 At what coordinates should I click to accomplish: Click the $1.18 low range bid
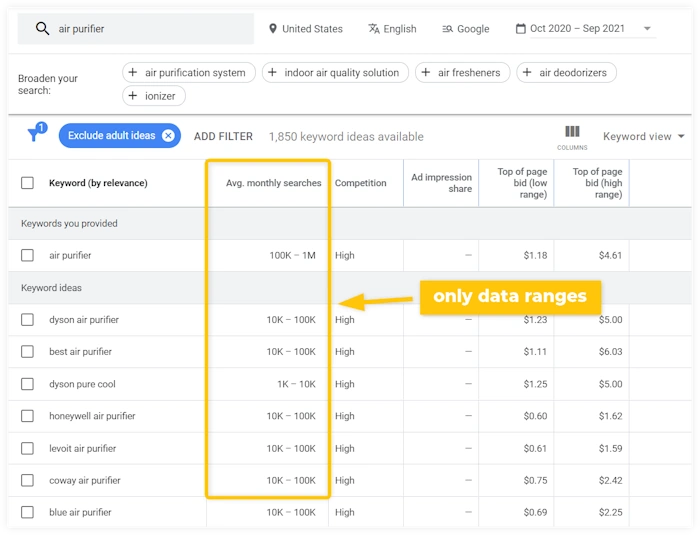click(x=535, y=255)
